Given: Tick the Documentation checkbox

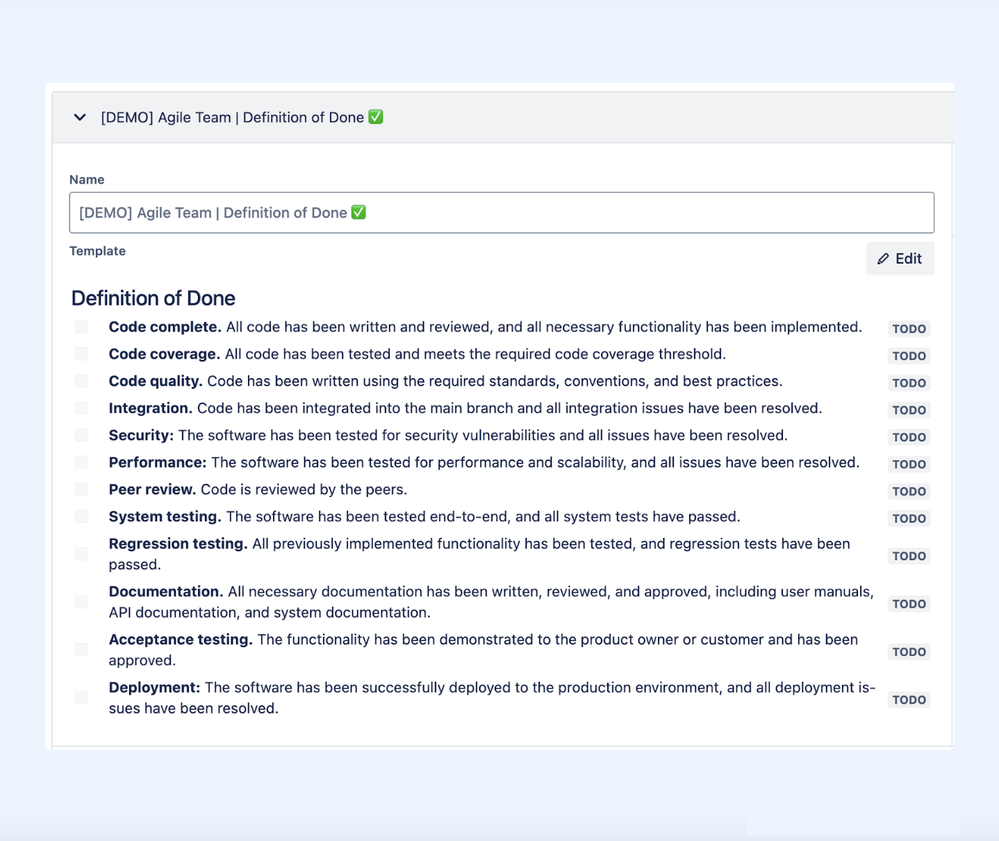Looking at the screenshot, I should [x=82, y=601].
